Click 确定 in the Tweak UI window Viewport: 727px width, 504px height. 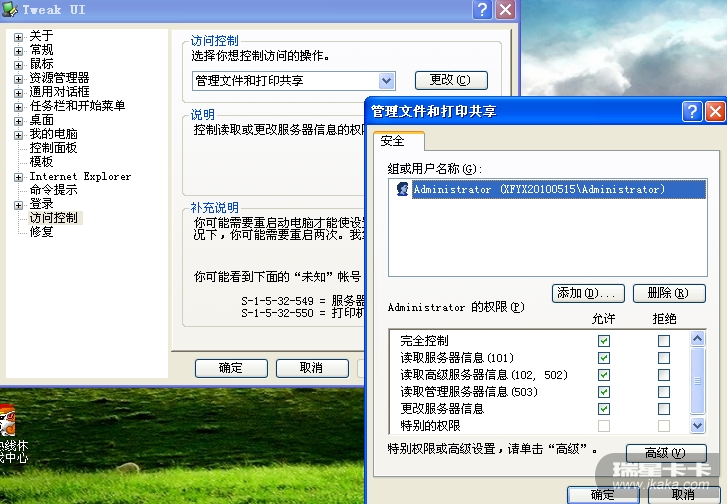tap(231, 368)
